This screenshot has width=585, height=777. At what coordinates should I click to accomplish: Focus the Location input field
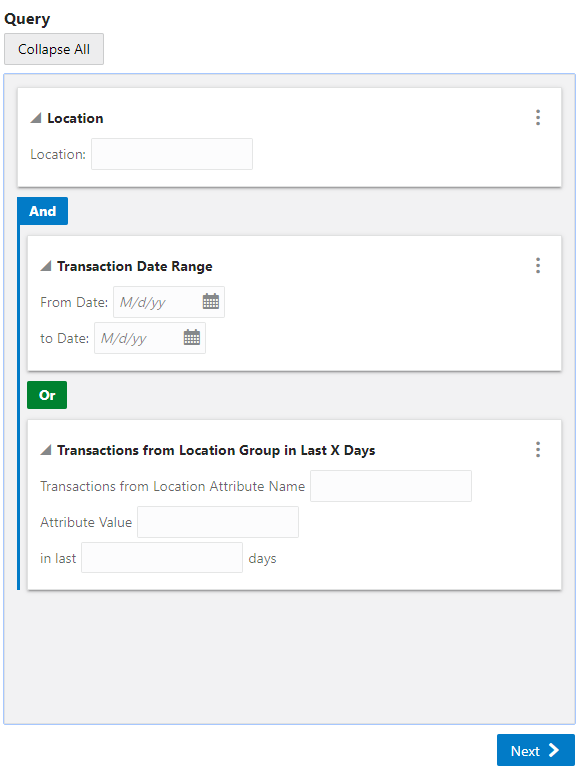tap(172, 154)
